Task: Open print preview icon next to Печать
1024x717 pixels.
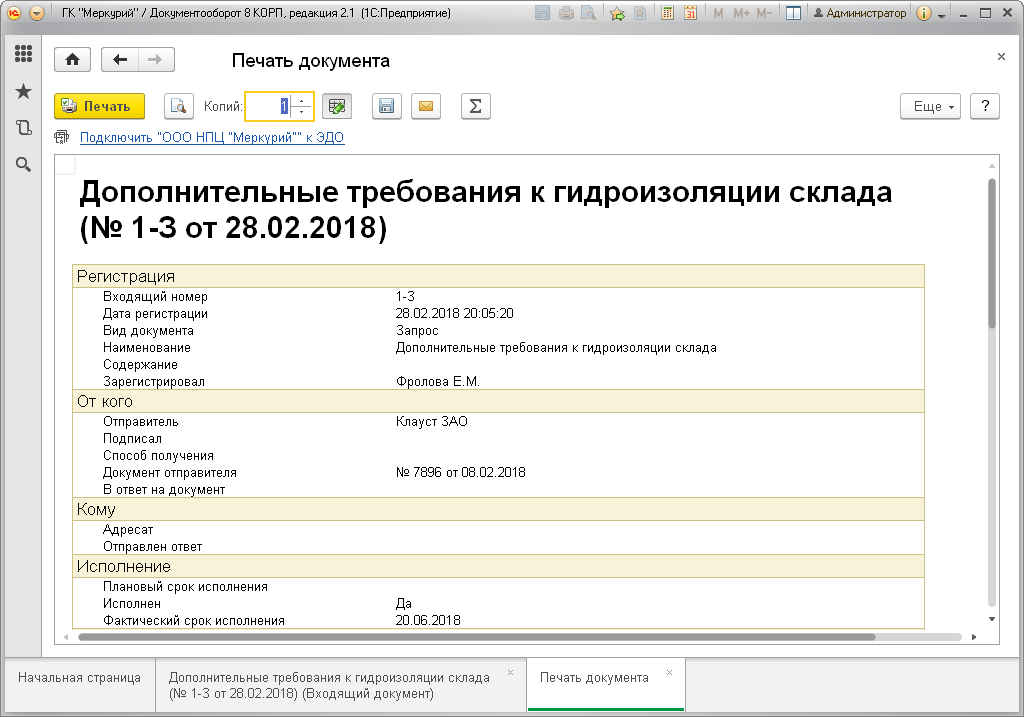Action: click(x=178, y=106)
